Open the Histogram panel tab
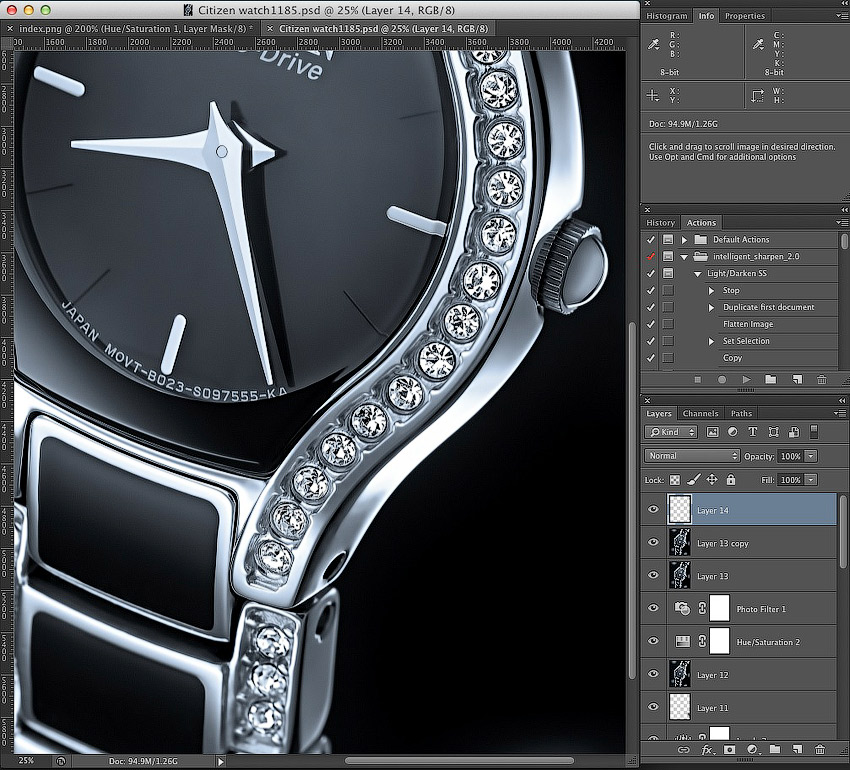 [x=667, y=16]
